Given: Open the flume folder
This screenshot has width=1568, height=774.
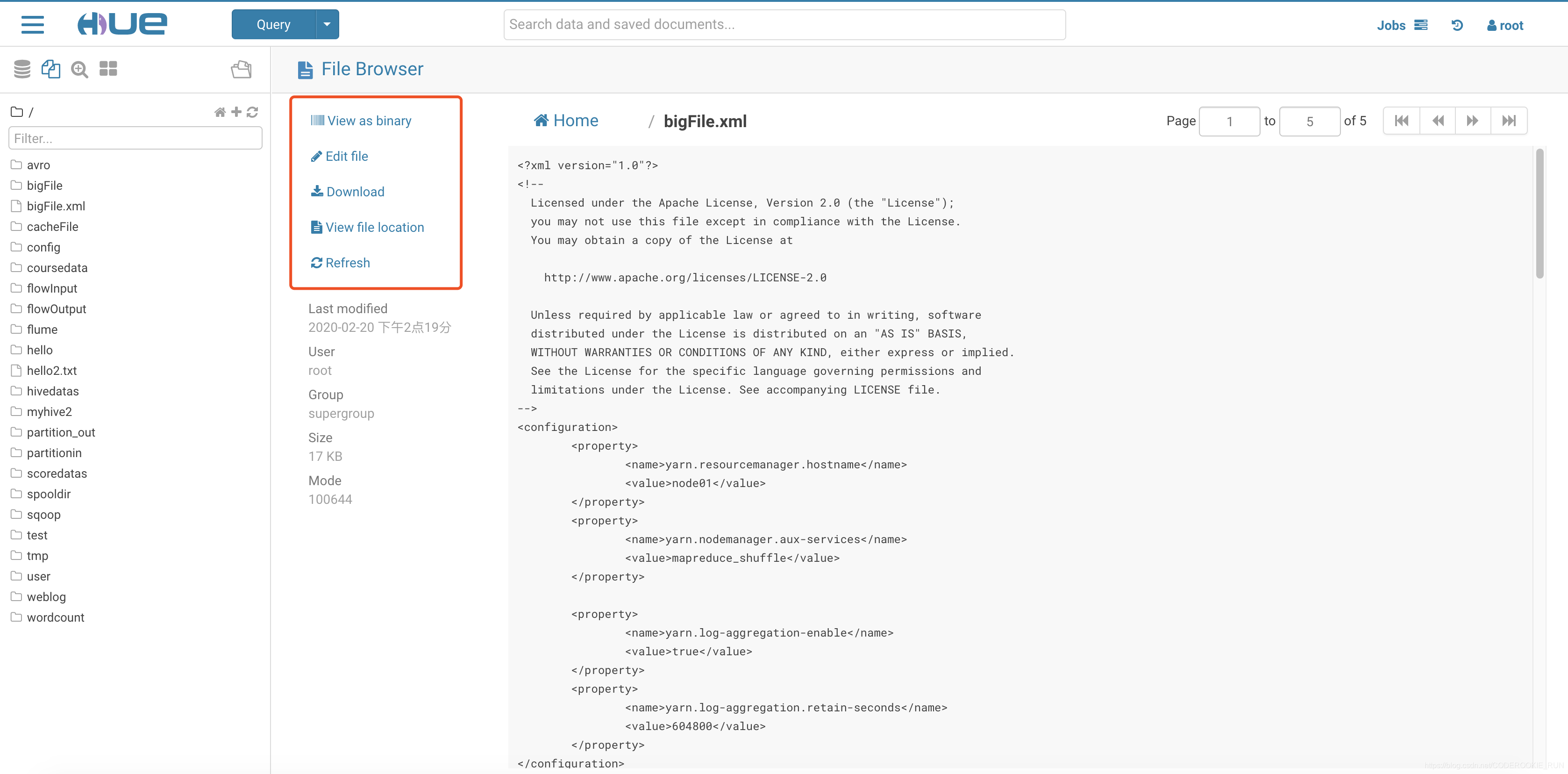Looking at the screenshot, I should 42,330.
